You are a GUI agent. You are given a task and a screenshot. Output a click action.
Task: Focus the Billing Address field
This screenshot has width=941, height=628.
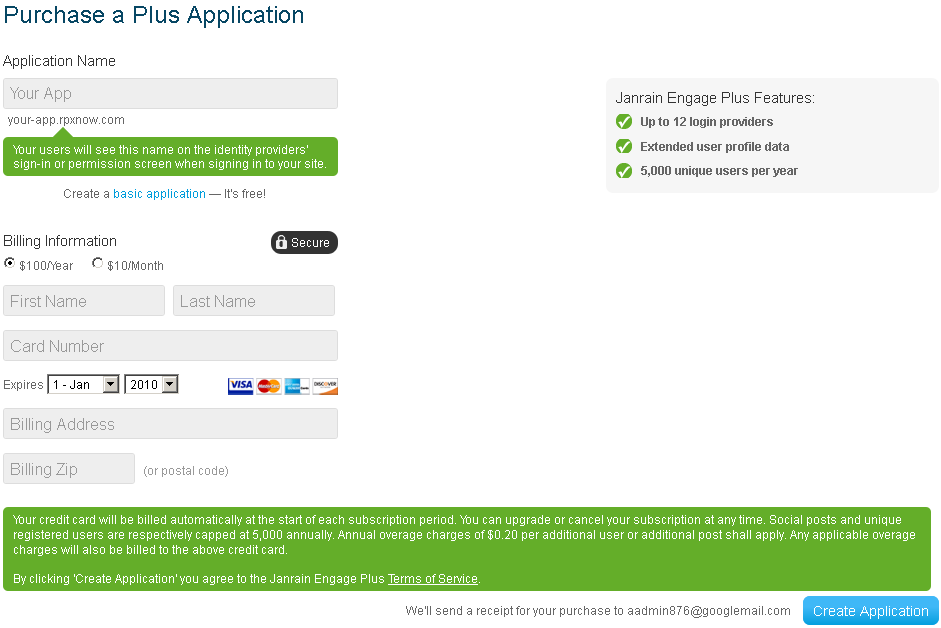click(x=170, y=424)
